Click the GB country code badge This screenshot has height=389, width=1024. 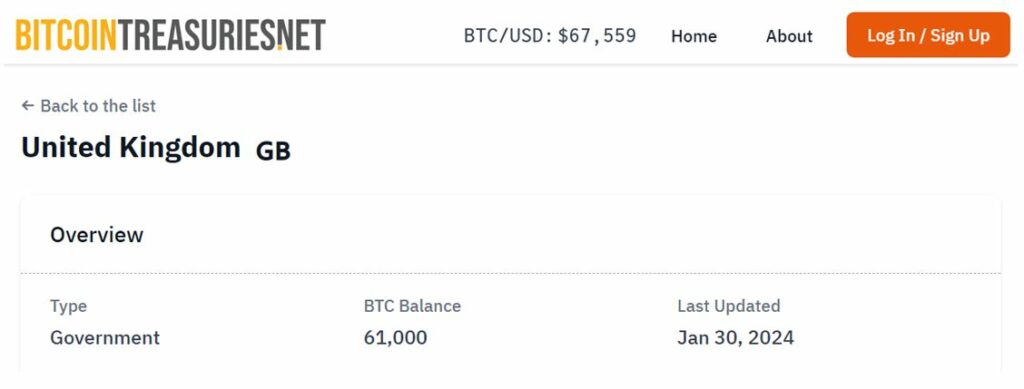tap(273, 151)
